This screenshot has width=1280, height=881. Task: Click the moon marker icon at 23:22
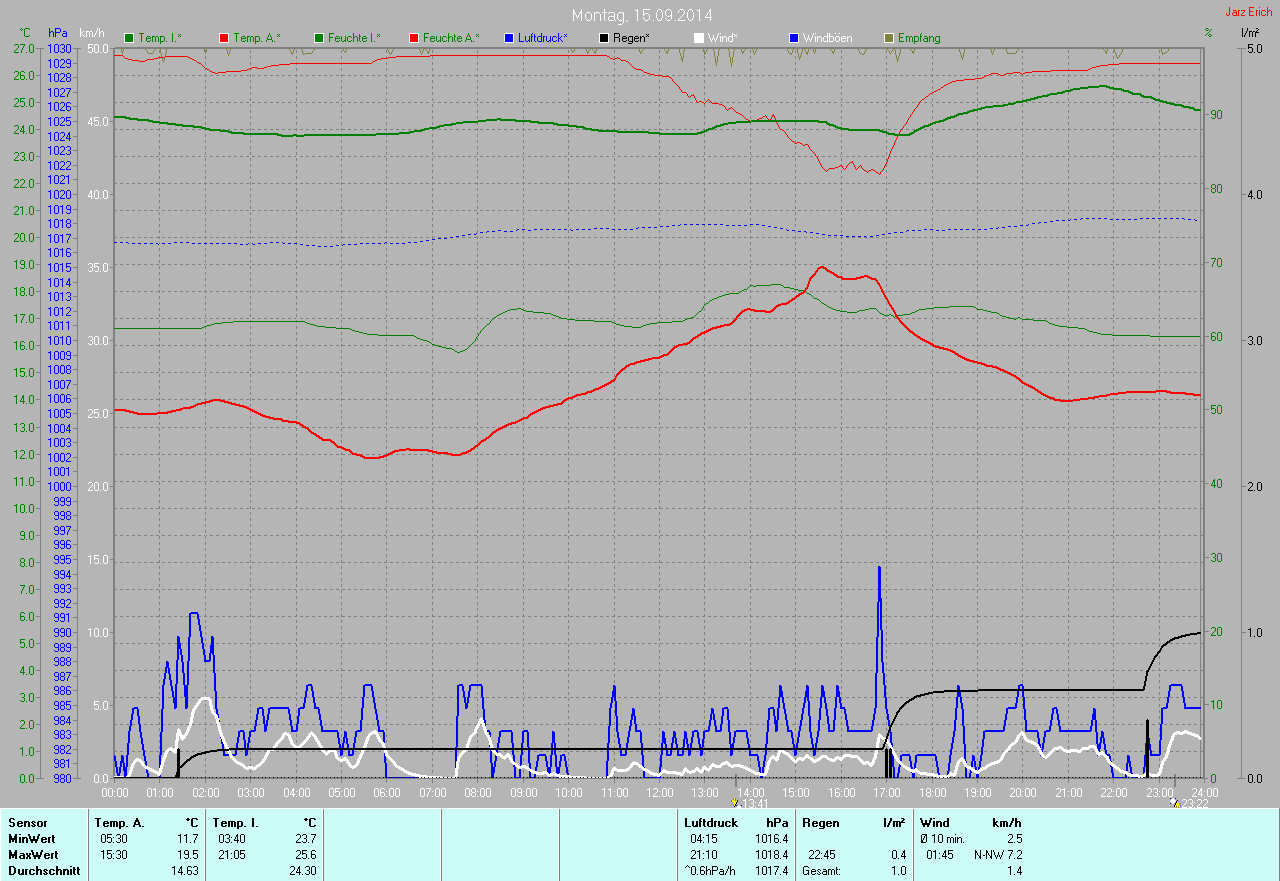pyautogui.click(x=1175, y=802)
